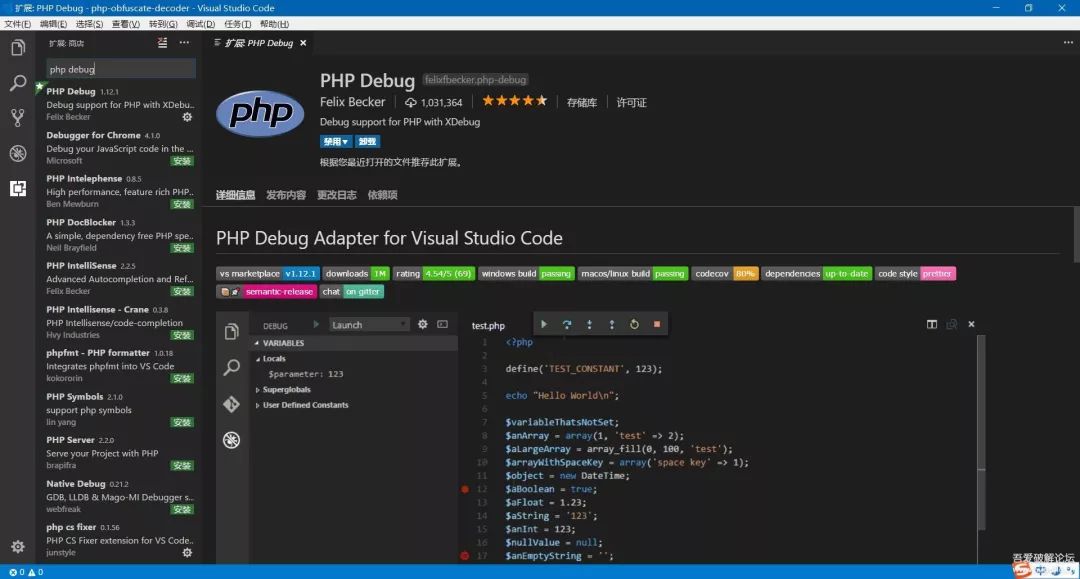Image resolution: width=1080 pixels, height=579 pixels.
Task: Install the Debugger for Chrome extension
Action: pos(182,161)
